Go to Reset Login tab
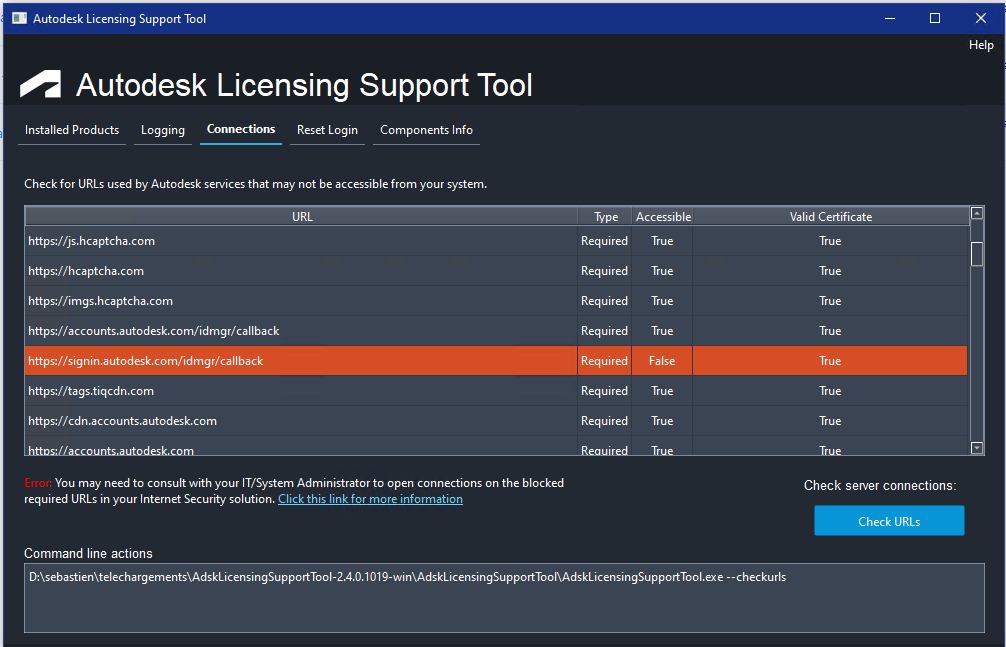This screenshot has height=647, width=1006. point(327,130)
